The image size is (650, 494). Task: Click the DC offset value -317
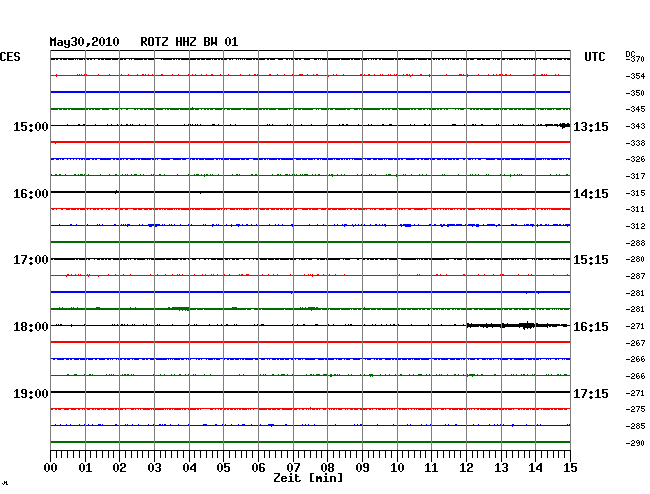(635, 177)
